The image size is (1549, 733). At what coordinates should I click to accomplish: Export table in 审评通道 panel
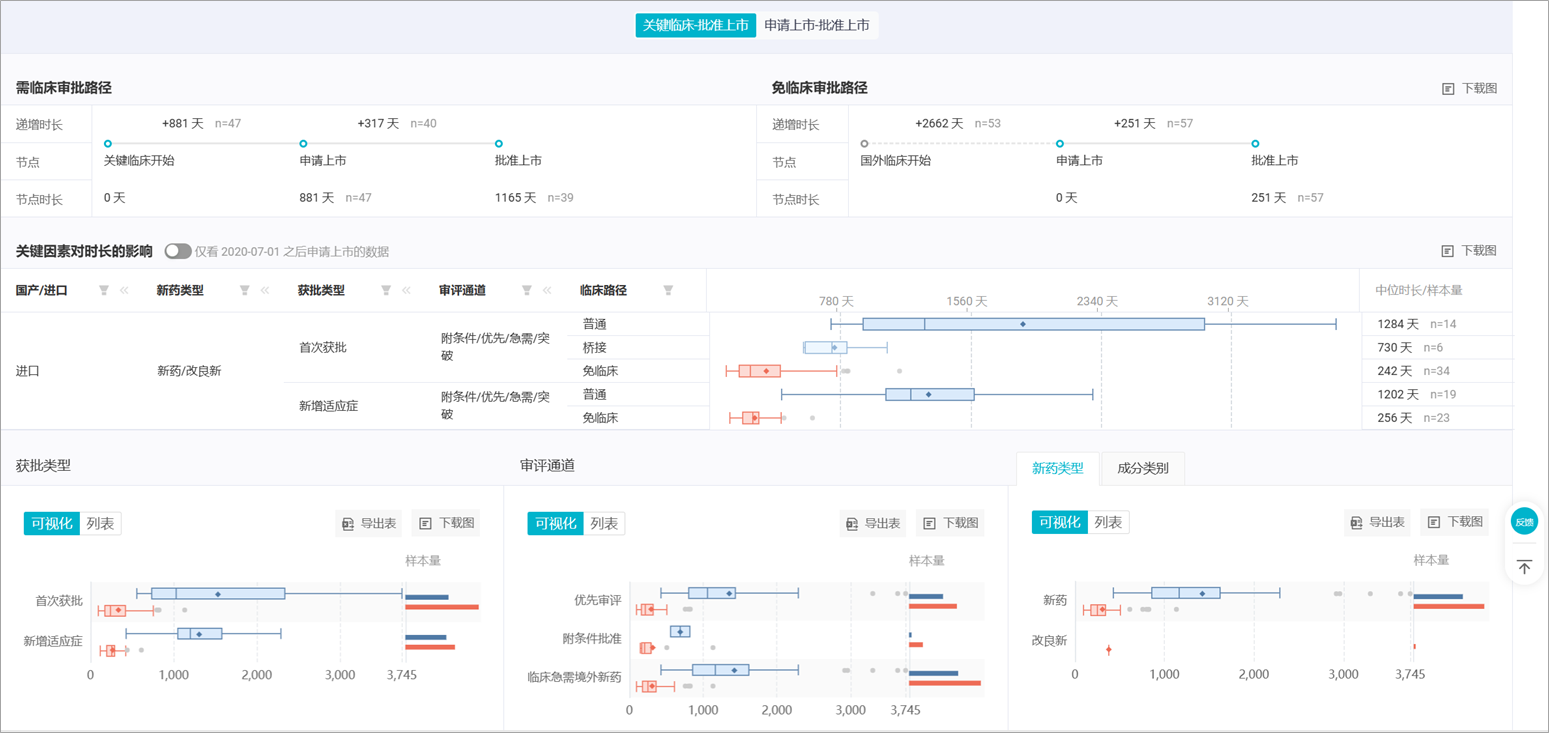point(873,523)
